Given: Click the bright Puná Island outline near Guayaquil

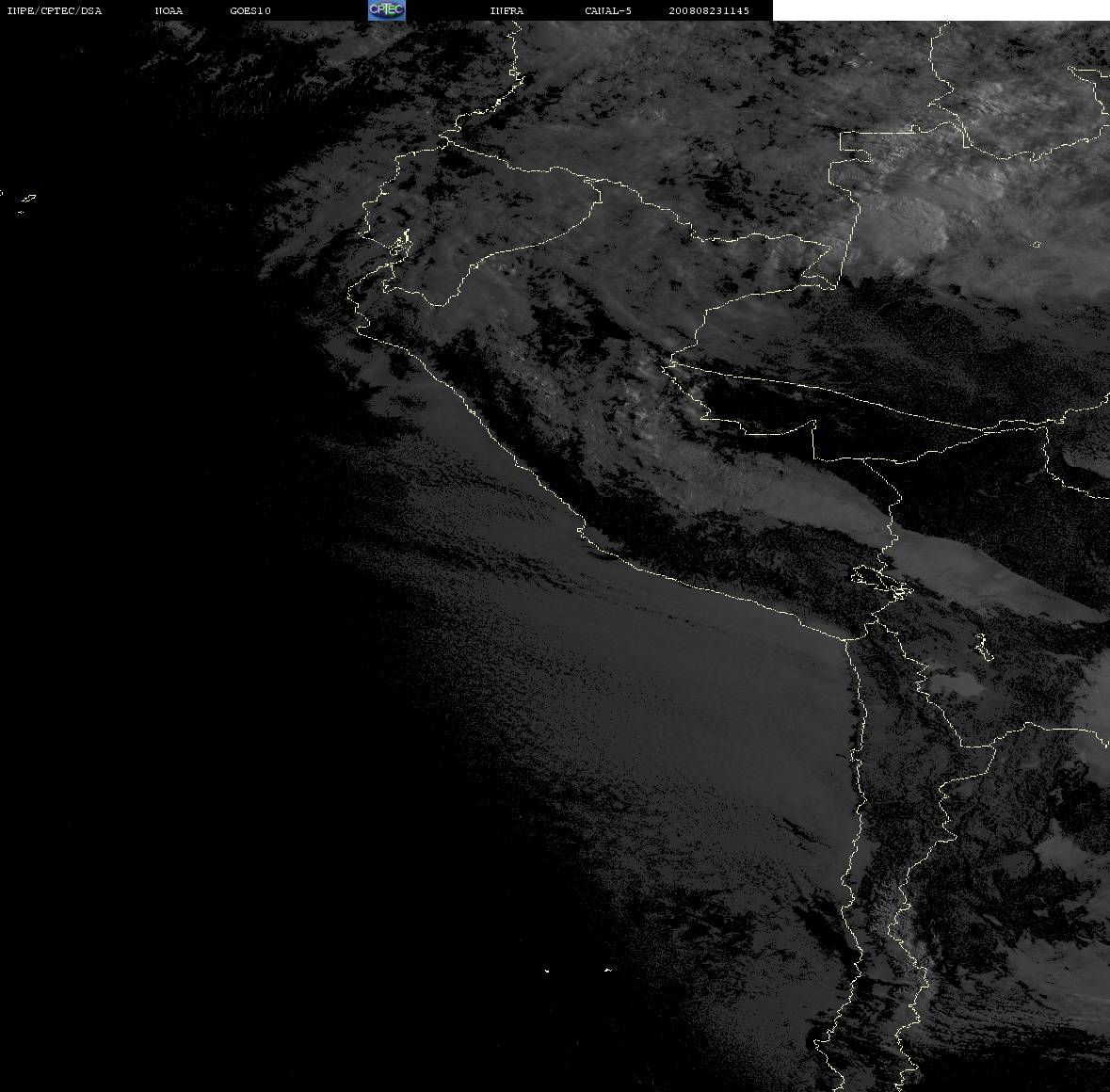Looking at the screenshot, I should pyautogui.click(x=401, y=243).
